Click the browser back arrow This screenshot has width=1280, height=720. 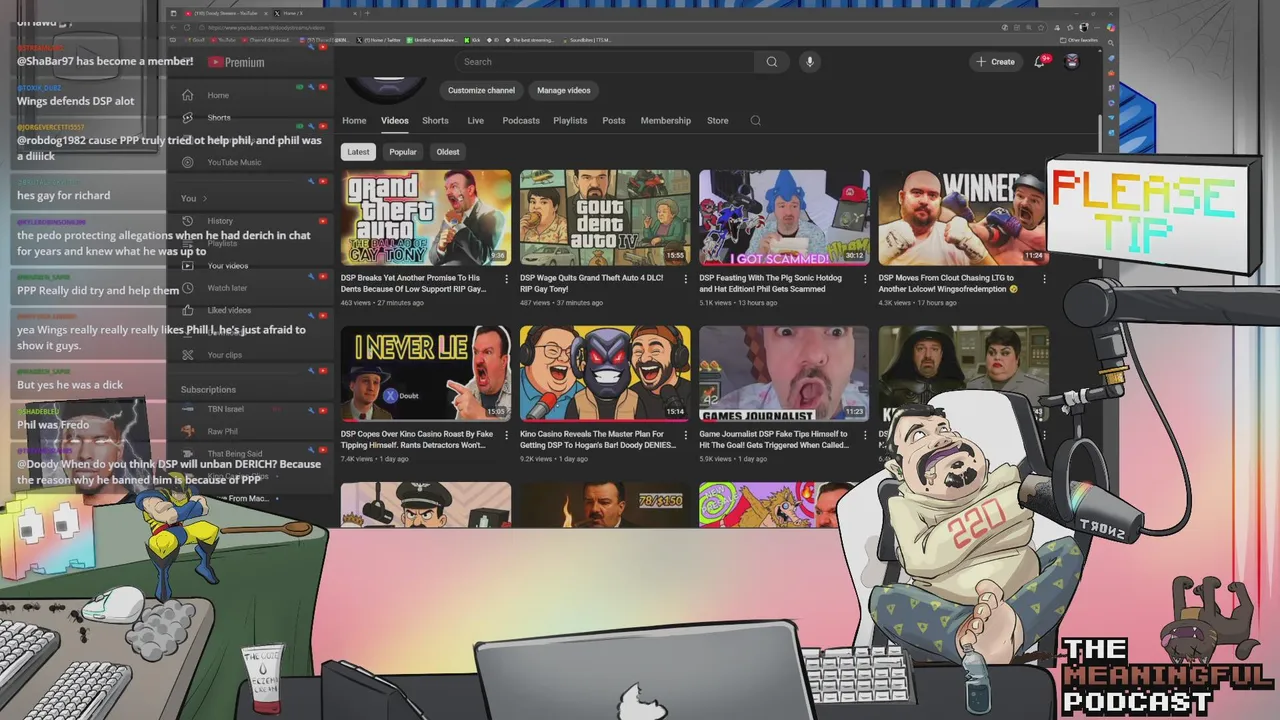coord(173,27)
